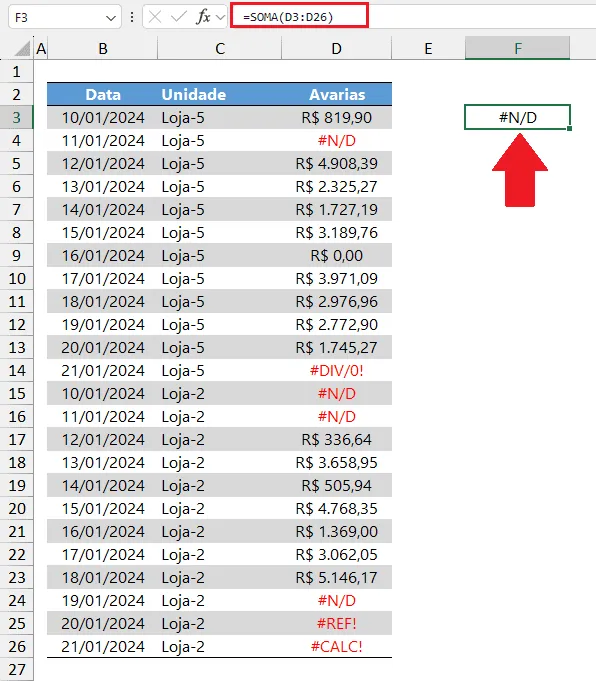Click cell with R$ 3.062,05
This screenshot has width=596, height=681.
pyautogui.click(x=337, y=555)
